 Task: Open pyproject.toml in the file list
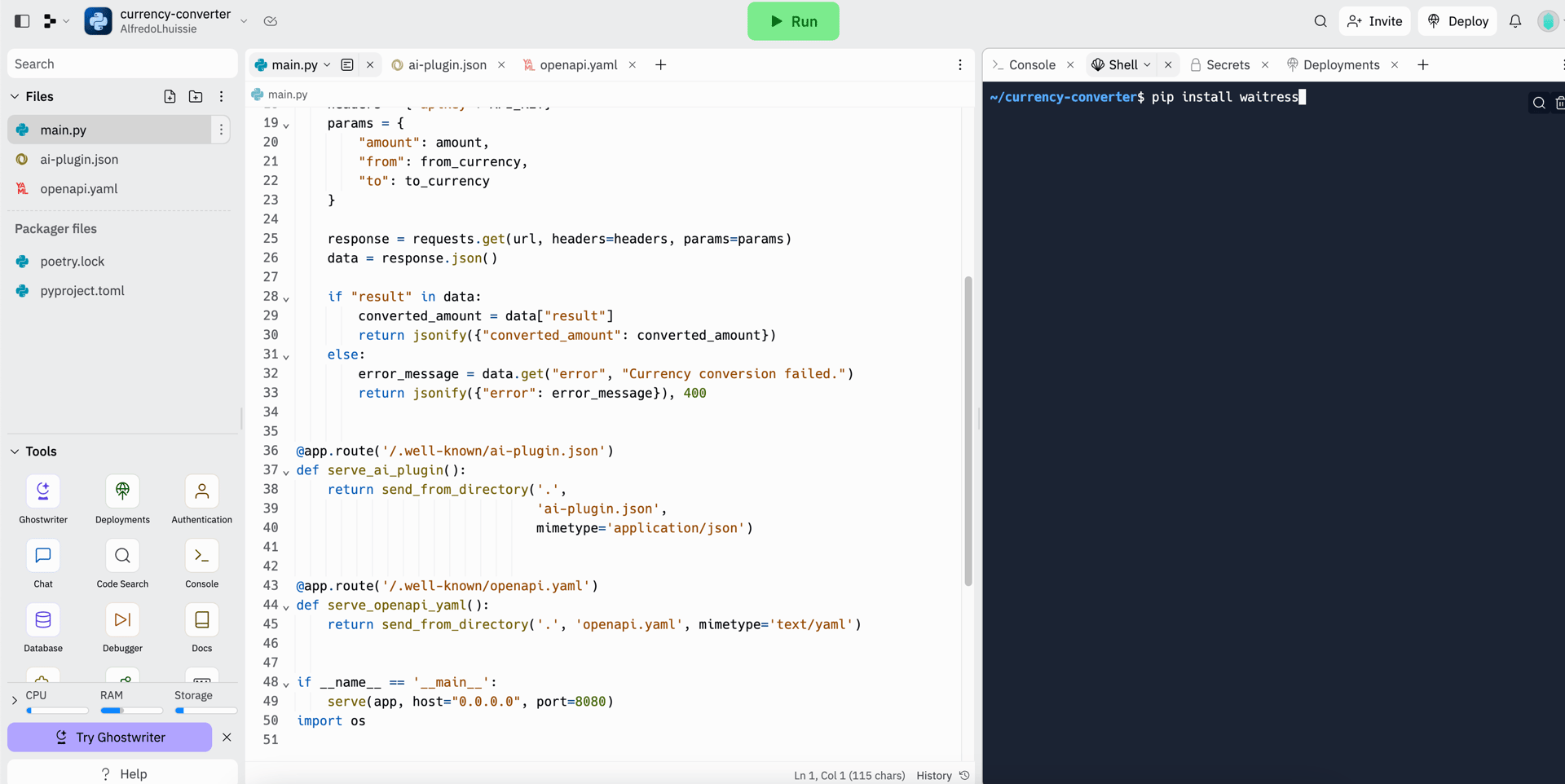pos(82,291)
